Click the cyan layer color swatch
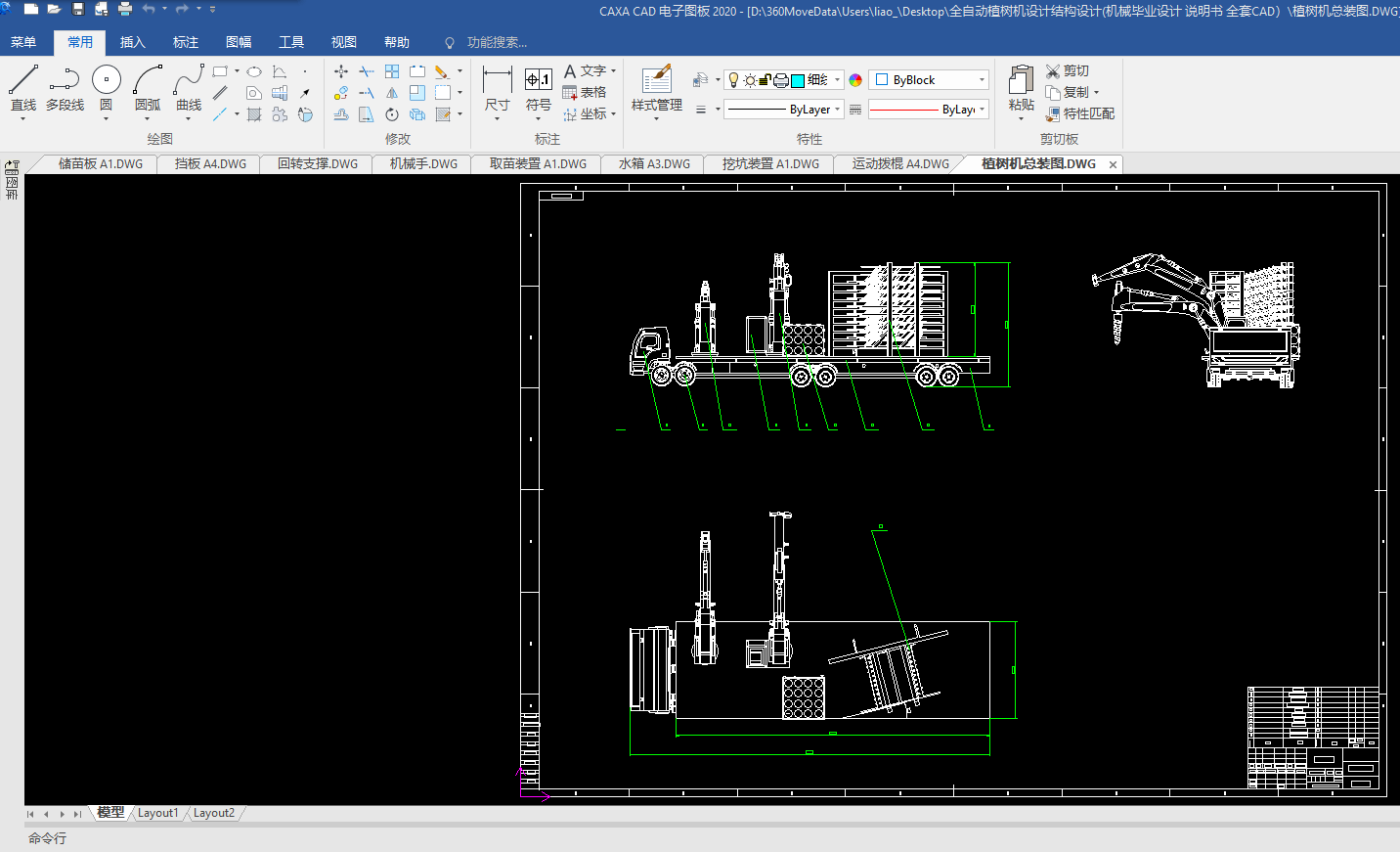Viewport: 1400px width, 852px height. [798, 80]
